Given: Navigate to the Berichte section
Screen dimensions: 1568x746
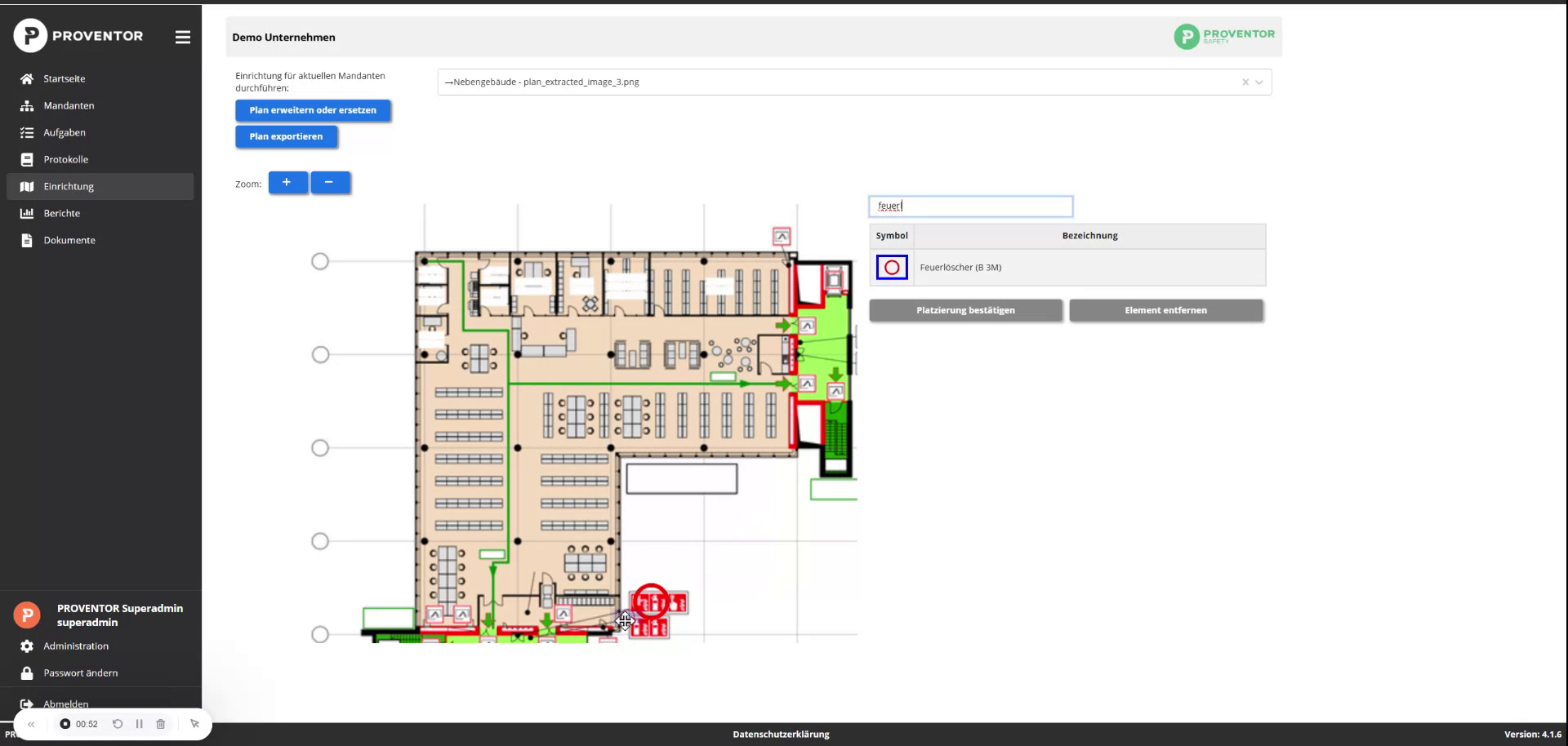Looking at the screenshot, I should tap(63, 213).
